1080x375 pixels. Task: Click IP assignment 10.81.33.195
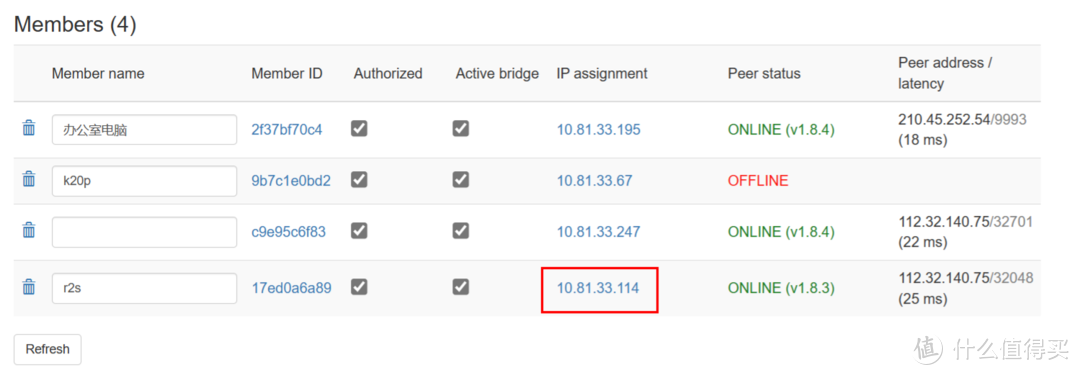pyautogui.click(x=599, y=130)
